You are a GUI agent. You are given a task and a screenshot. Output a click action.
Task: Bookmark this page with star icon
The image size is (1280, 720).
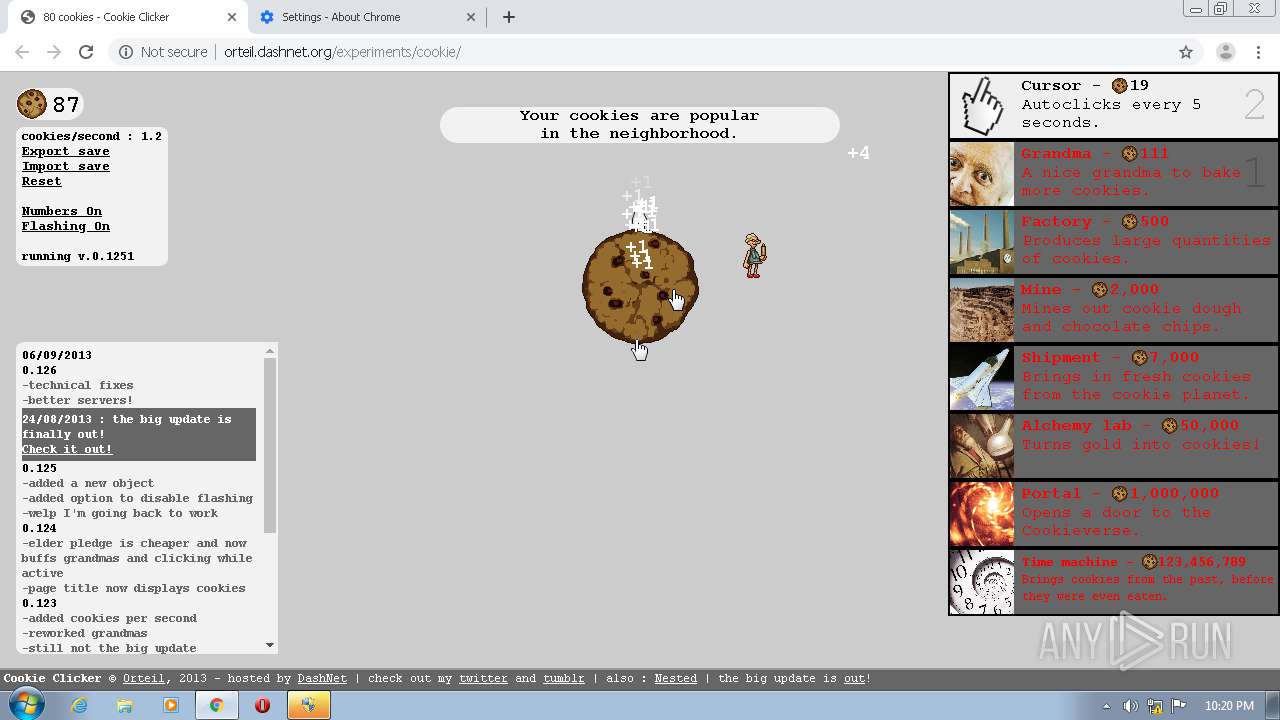tap(1186, 52)
